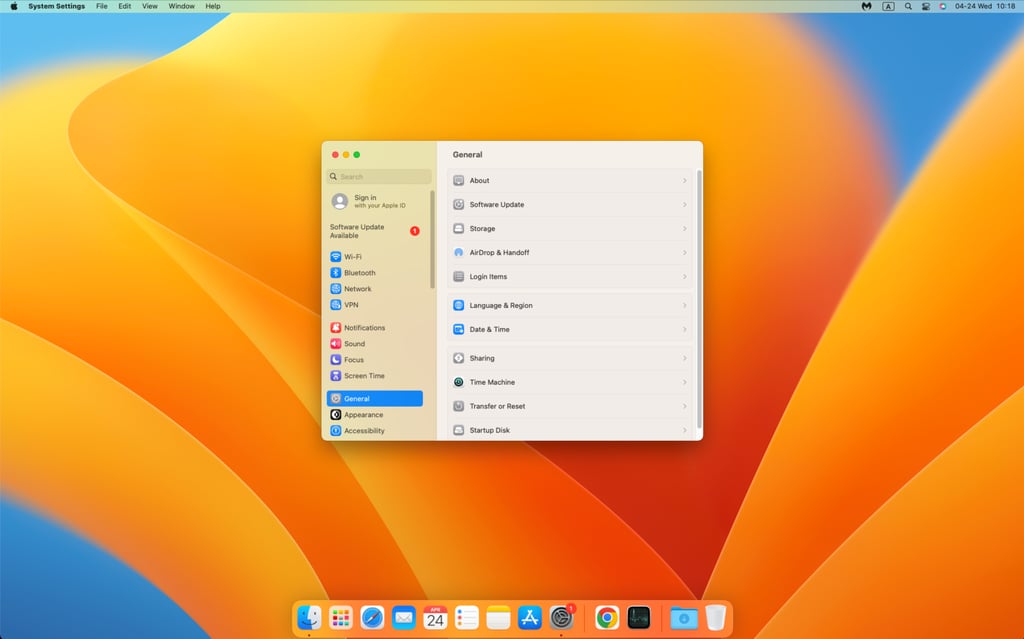Open Spotlight search in menu bar

click(908, 6)
